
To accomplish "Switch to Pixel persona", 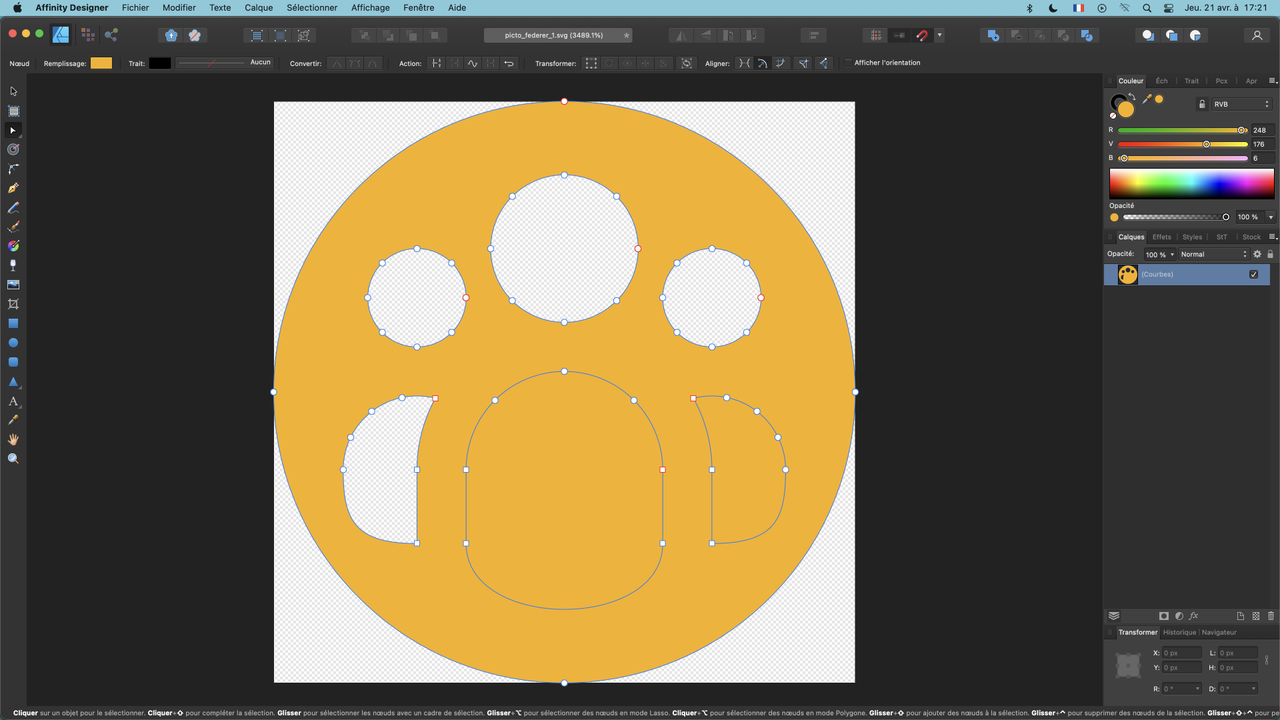I will coord(87,35).
